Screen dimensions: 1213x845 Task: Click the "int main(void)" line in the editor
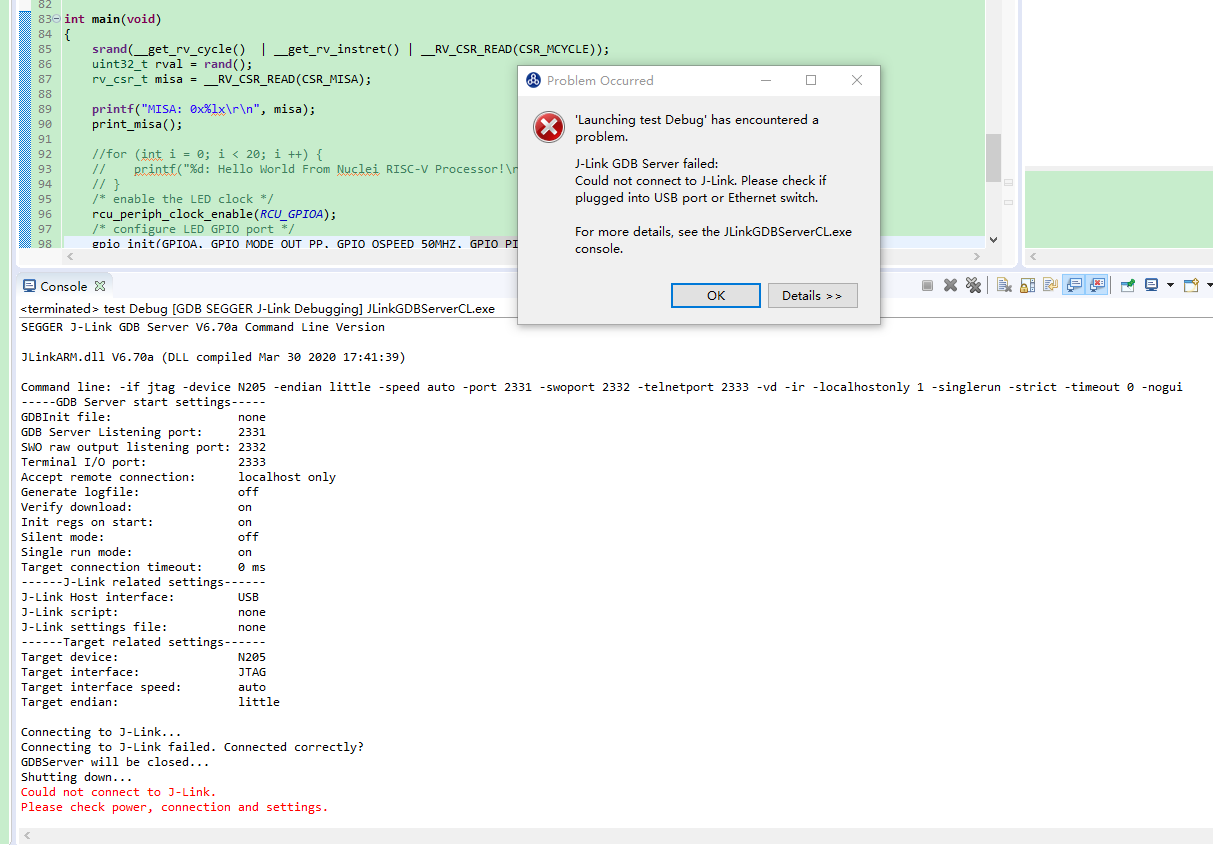113,19
